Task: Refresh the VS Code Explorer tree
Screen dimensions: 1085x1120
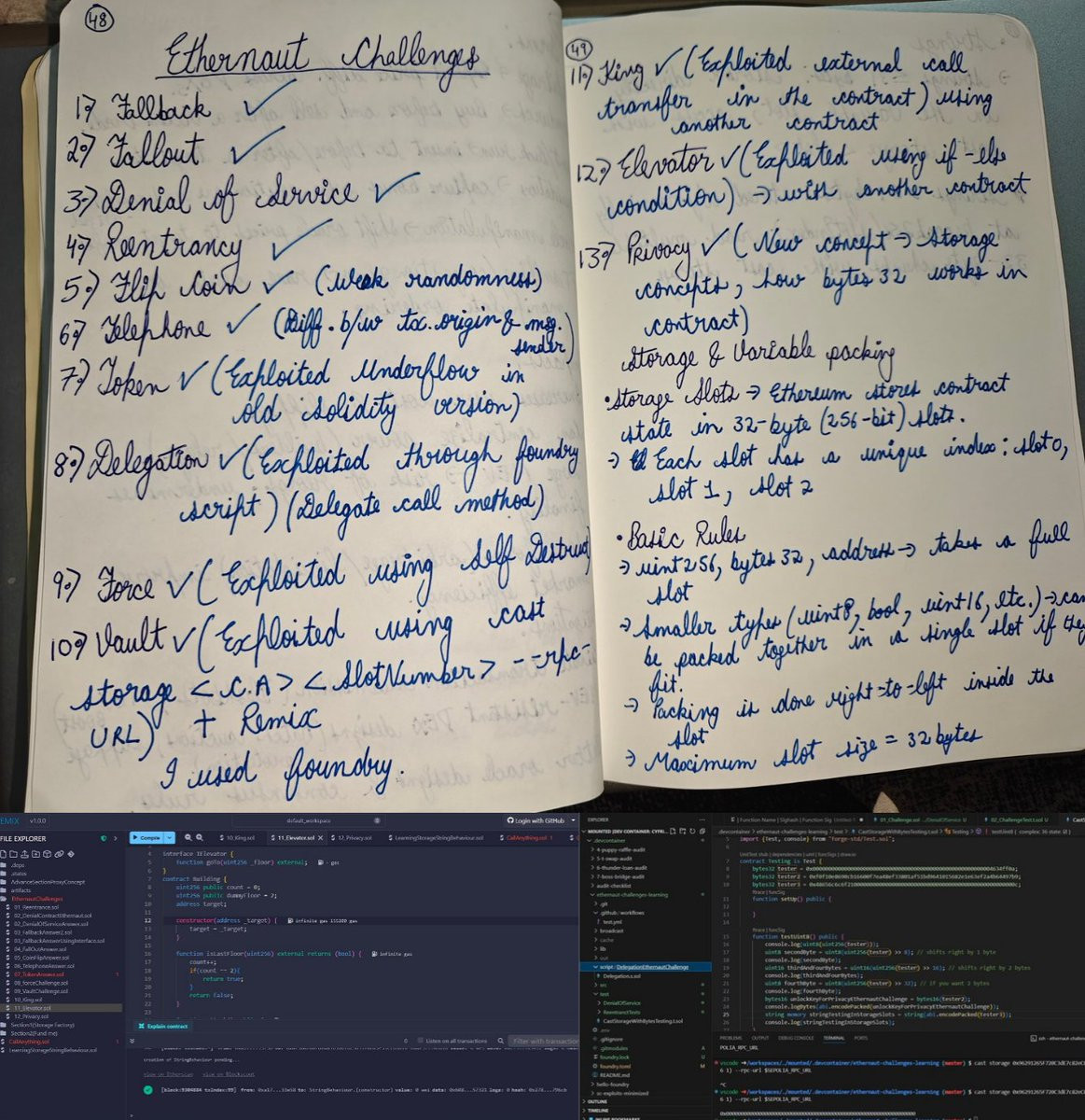Action: coord(692,832)
